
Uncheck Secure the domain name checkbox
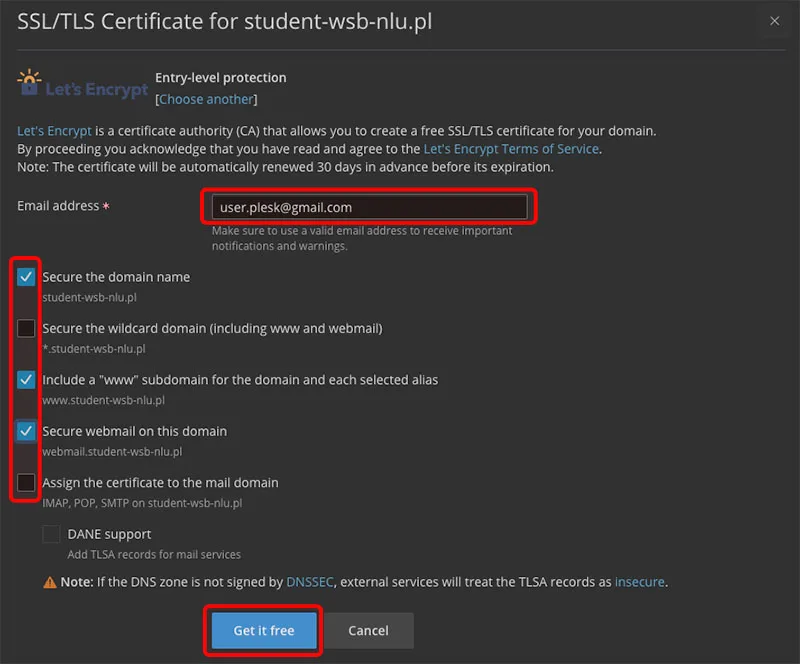click(26, 277)
